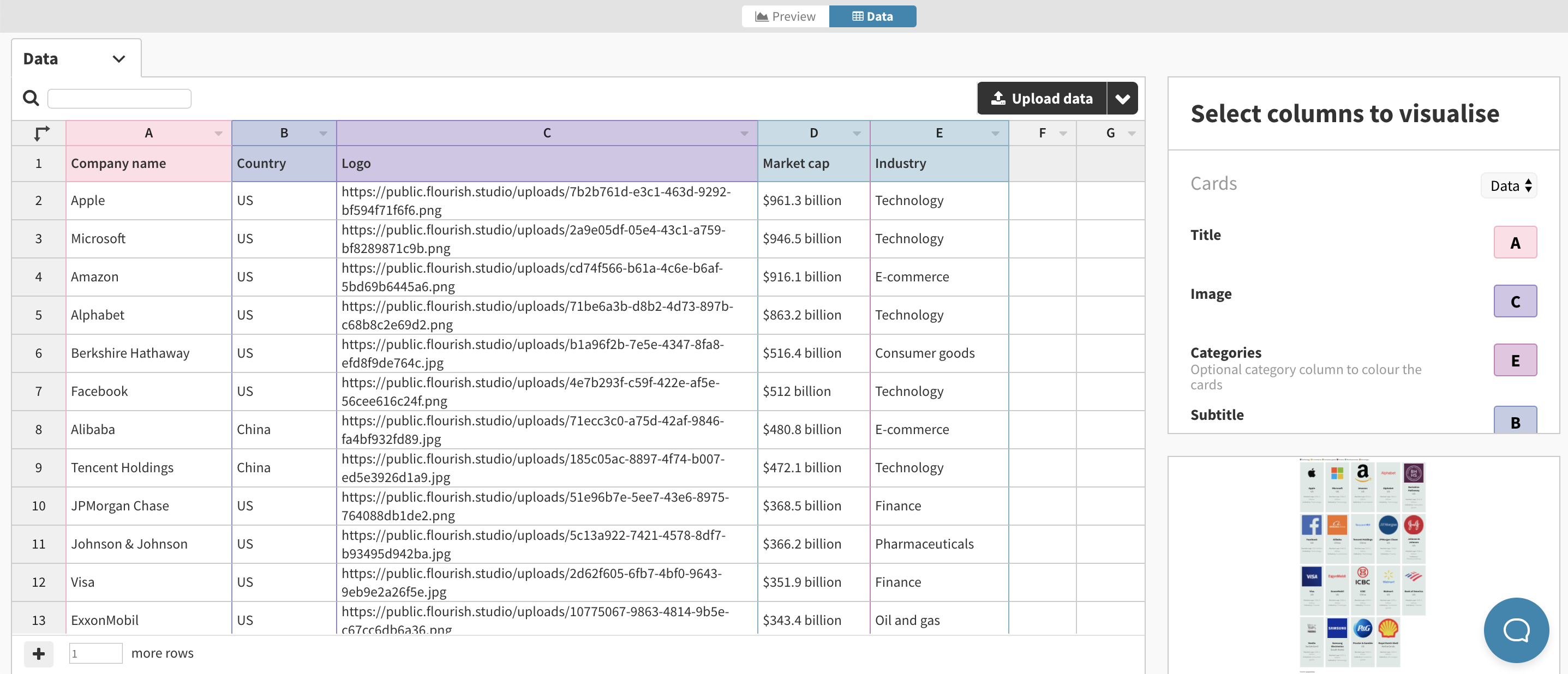The height and width of the screenshot is (674, 1568).
Task: Open column C dropdown menu
Action: click(744, 134)
